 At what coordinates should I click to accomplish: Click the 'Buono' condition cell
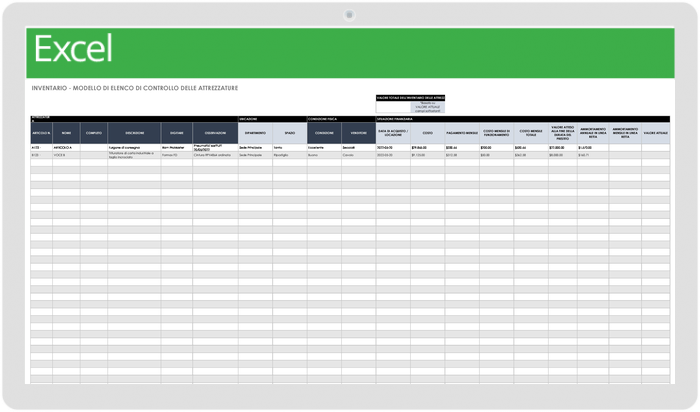point(324,155)
